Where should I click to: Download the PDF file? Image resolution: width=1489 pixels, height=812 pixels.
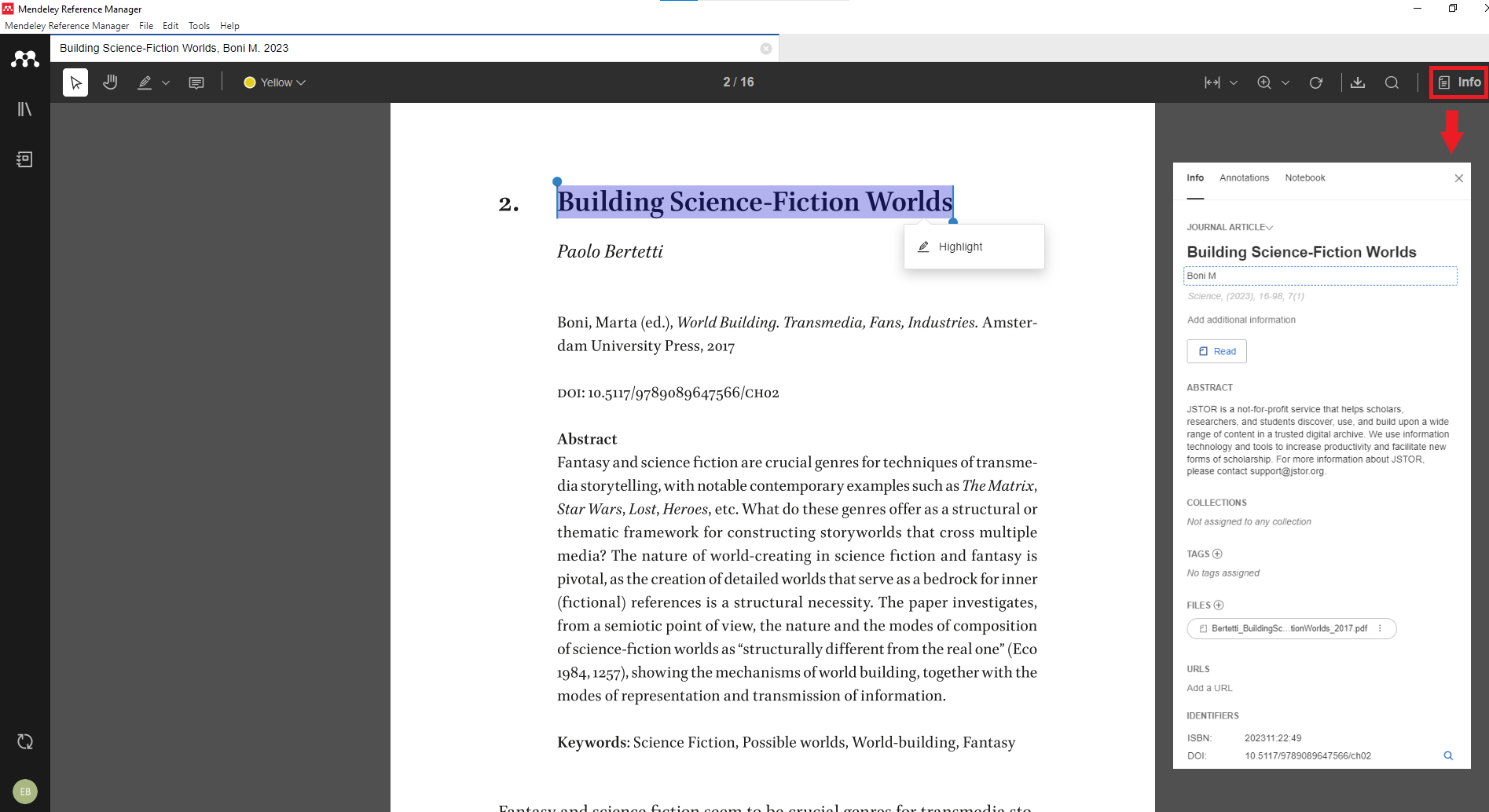[1358, 82]
